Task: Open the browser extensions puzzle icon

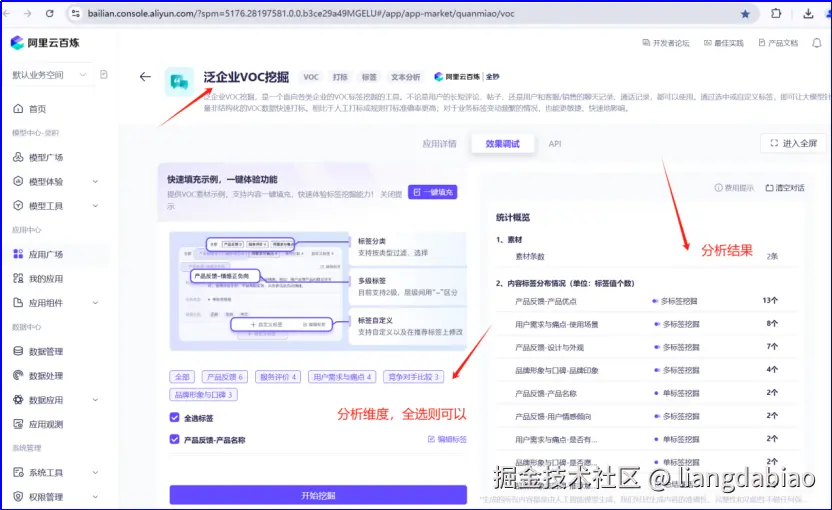Action: click(x=776, y=14)
